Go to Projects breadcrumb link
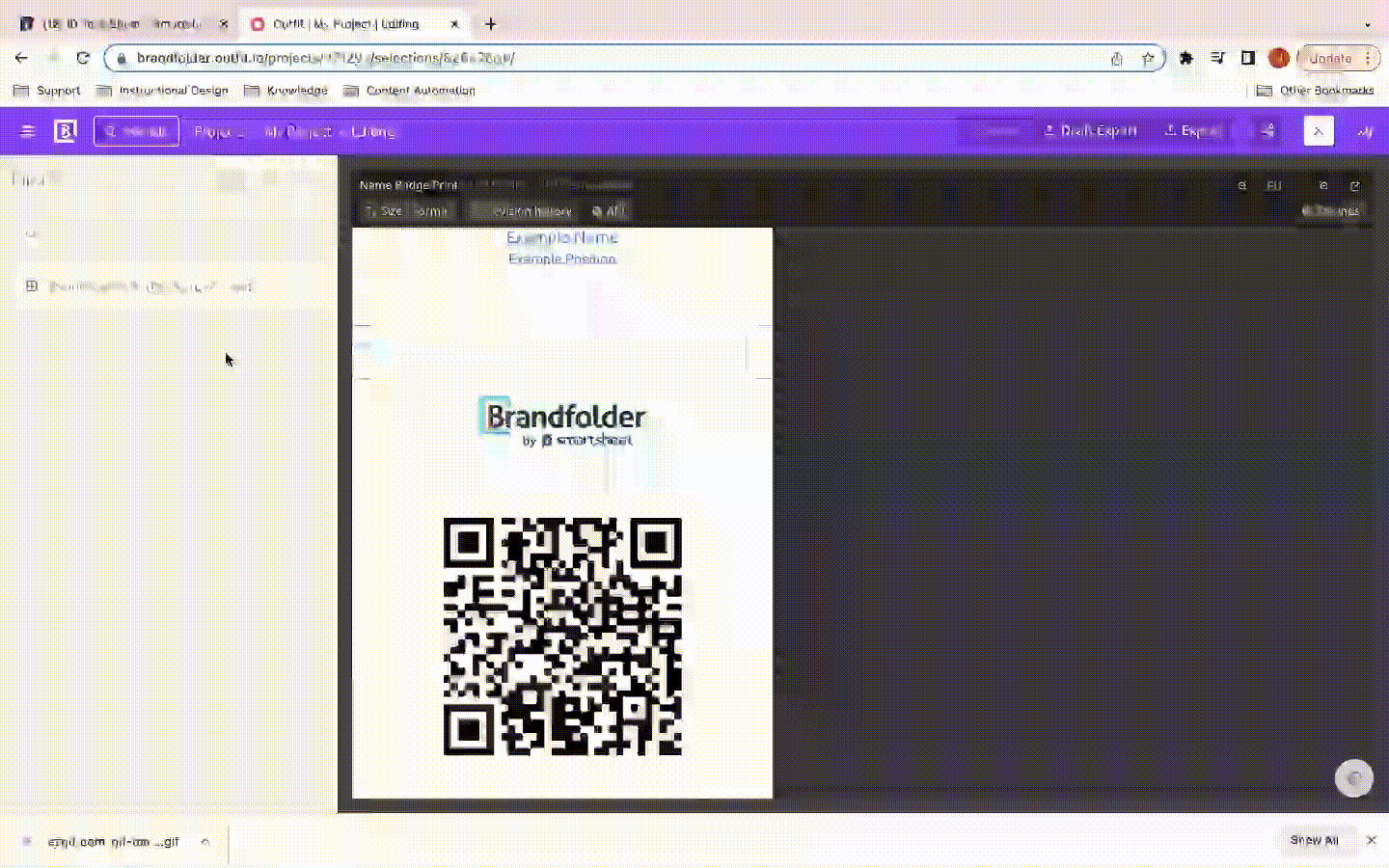Screen dimensions: 1389x868 coord(218,131)
